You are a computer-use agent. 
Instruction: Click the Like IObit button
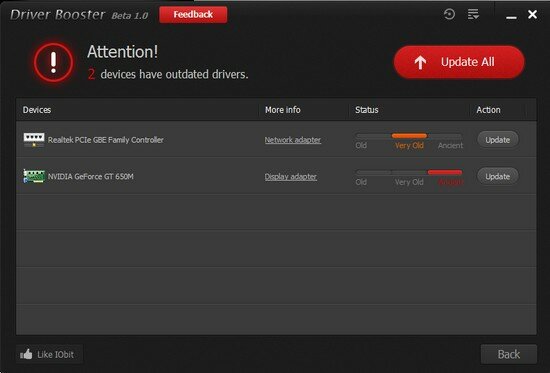pyautogui.click(x=49, y=354)
